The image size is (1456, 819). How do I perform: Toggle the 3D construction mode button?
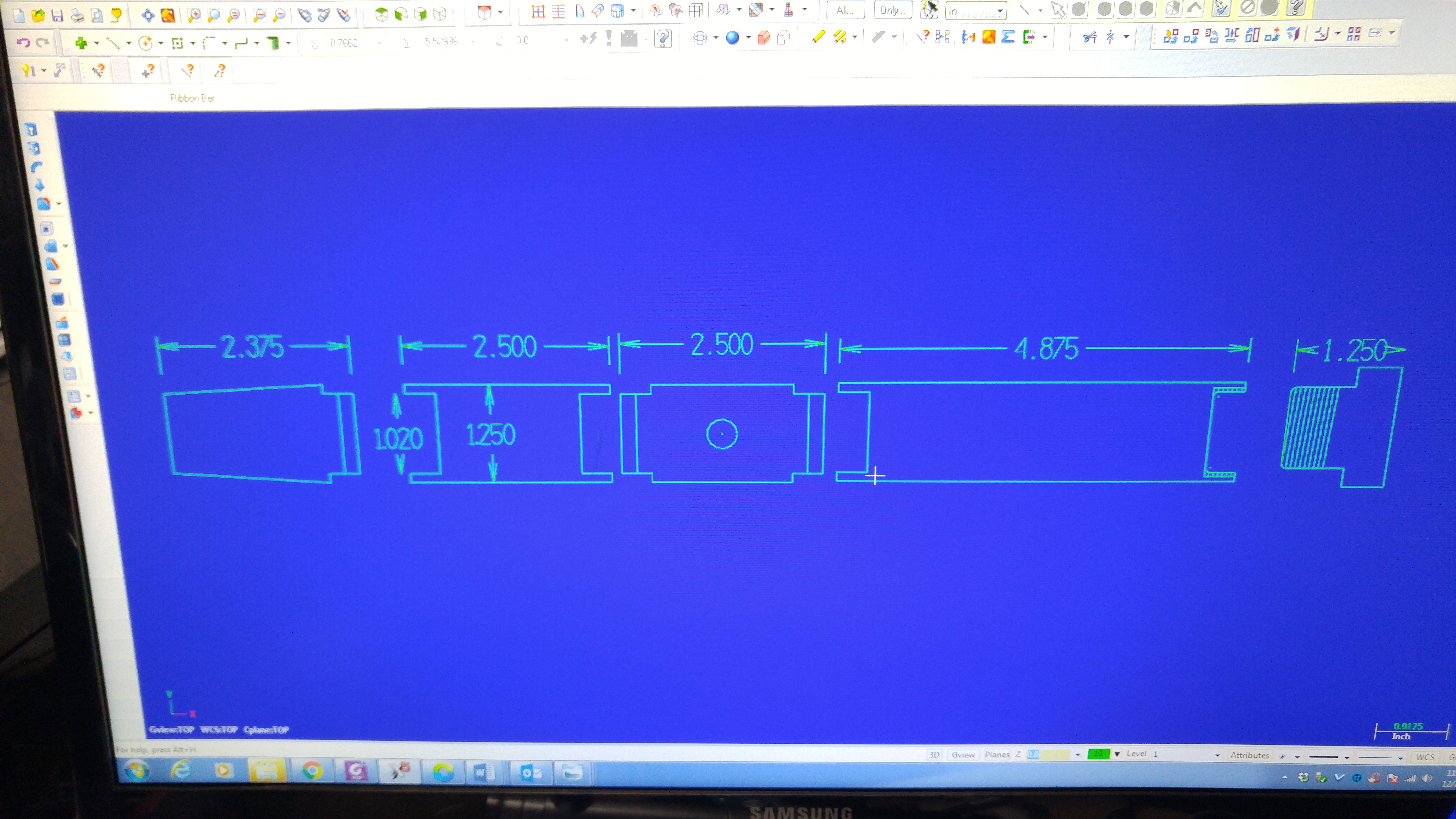[934, 755]
